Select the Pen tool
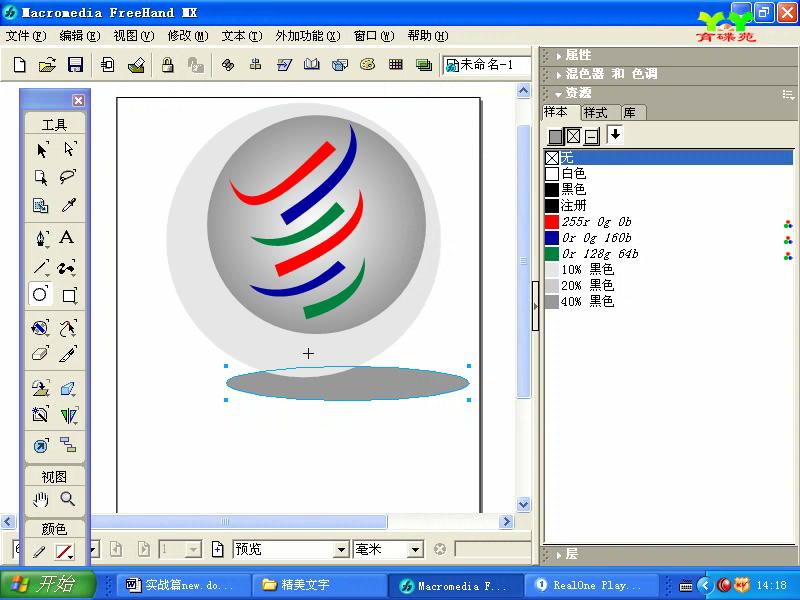Viewport: 800px width, 600px height. [41, 238]
